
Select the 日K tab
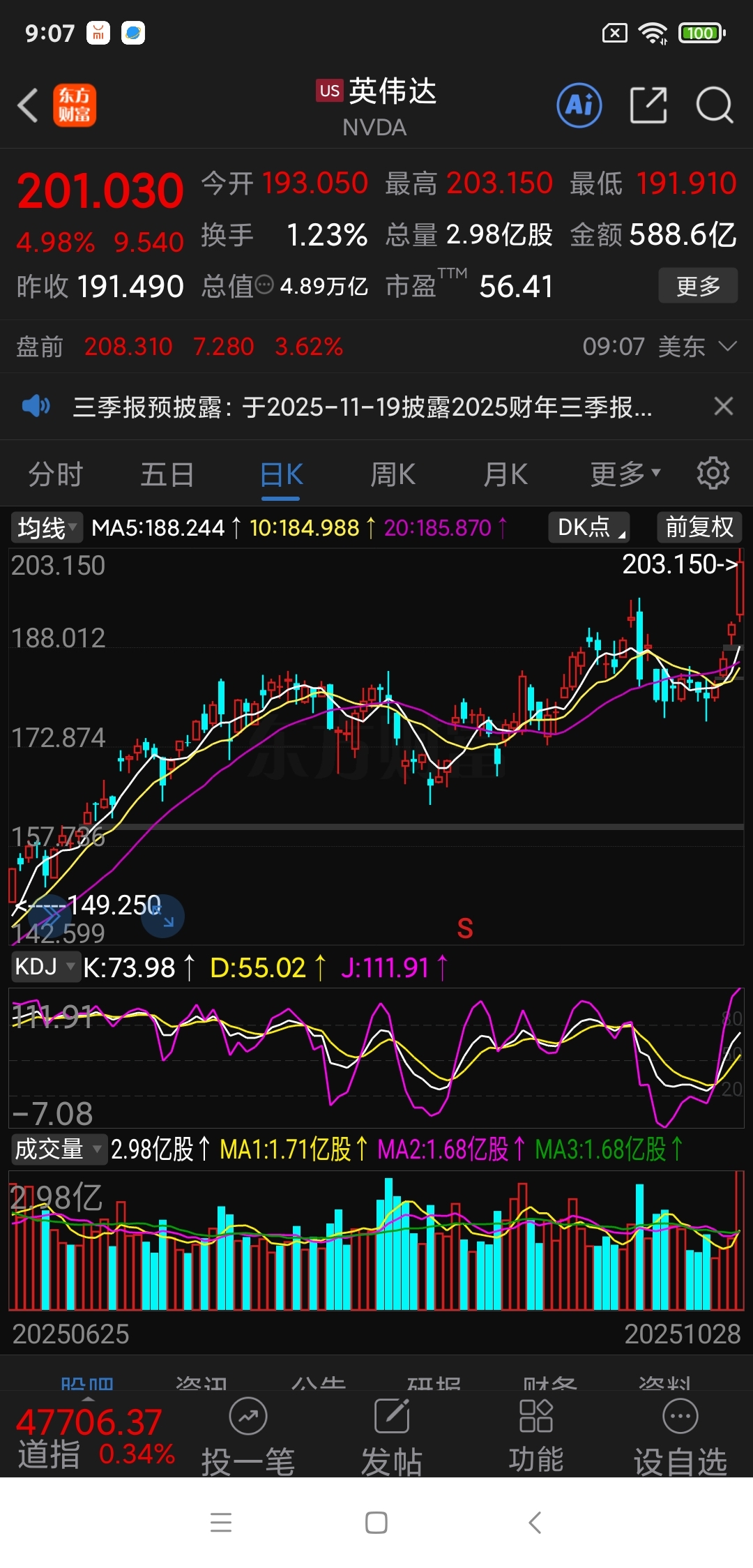click(281, 475)
